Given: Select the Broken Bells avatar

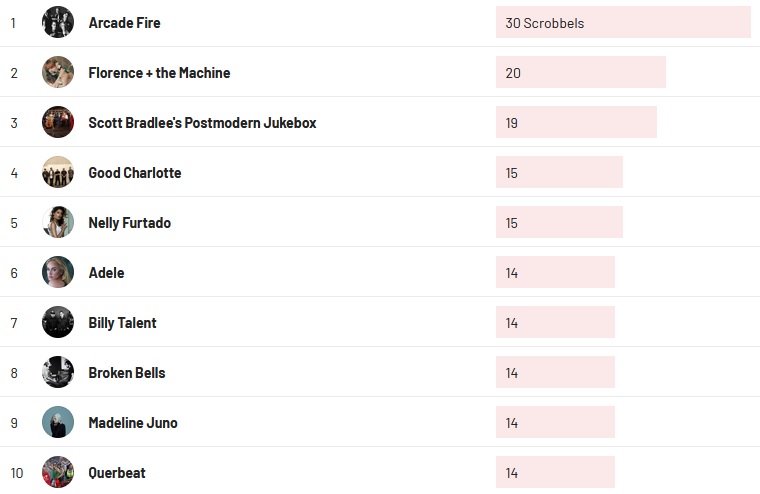Looking at the screenshot, I should tap(58, 372).
